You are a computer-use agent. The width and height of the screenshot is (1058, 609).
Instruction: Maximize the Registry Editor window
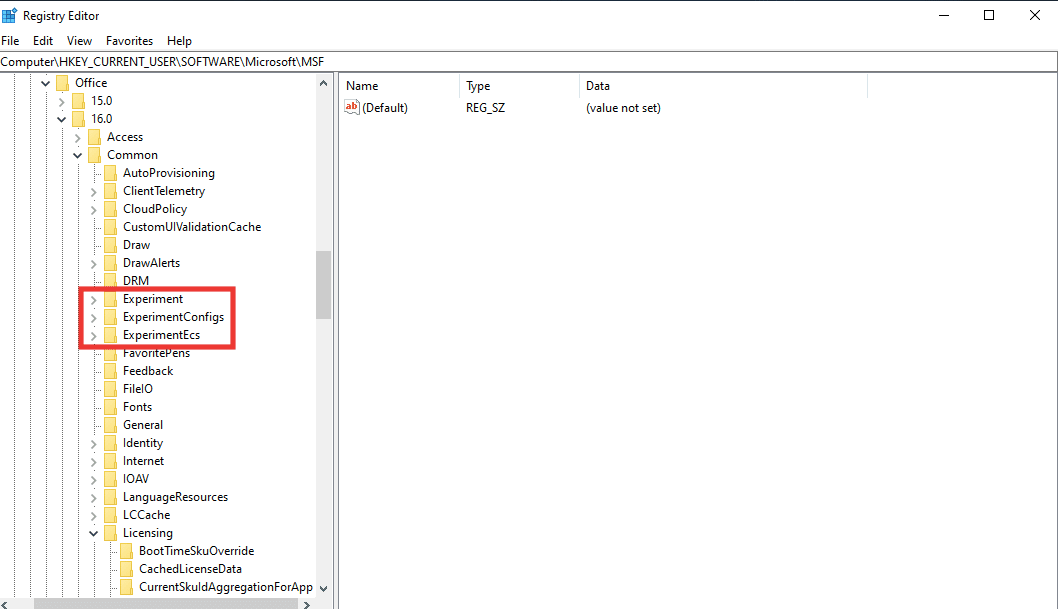click(x=989, y=15)
